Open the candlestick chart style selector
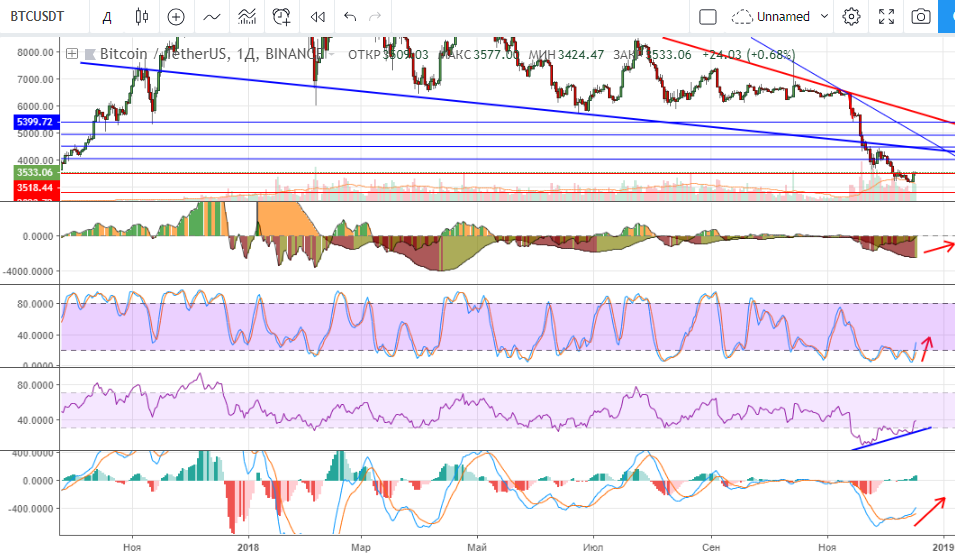 pos(141,16)
